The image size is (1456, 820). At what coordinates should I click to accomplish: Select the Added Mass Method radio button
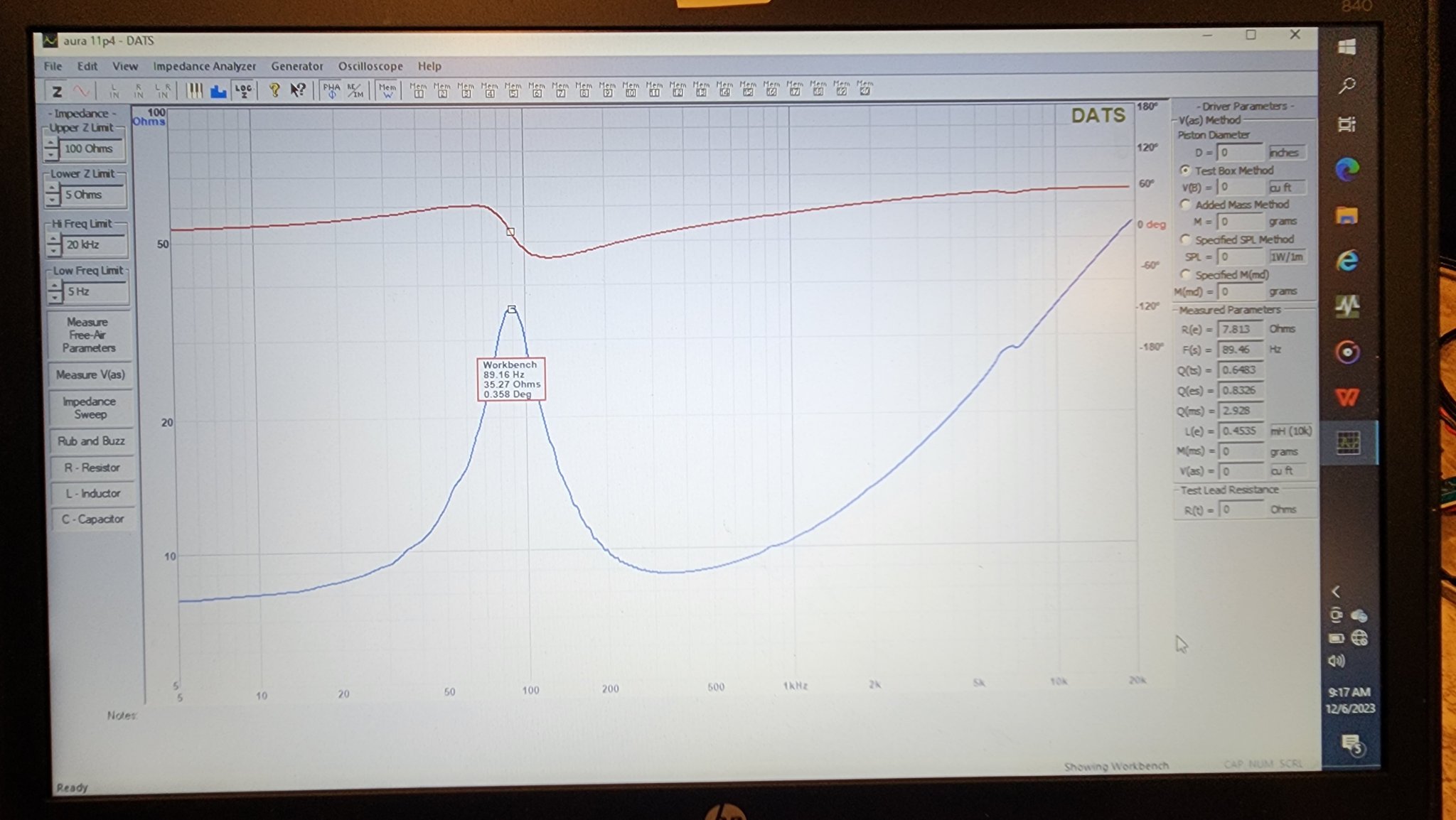click(1185, 204)
